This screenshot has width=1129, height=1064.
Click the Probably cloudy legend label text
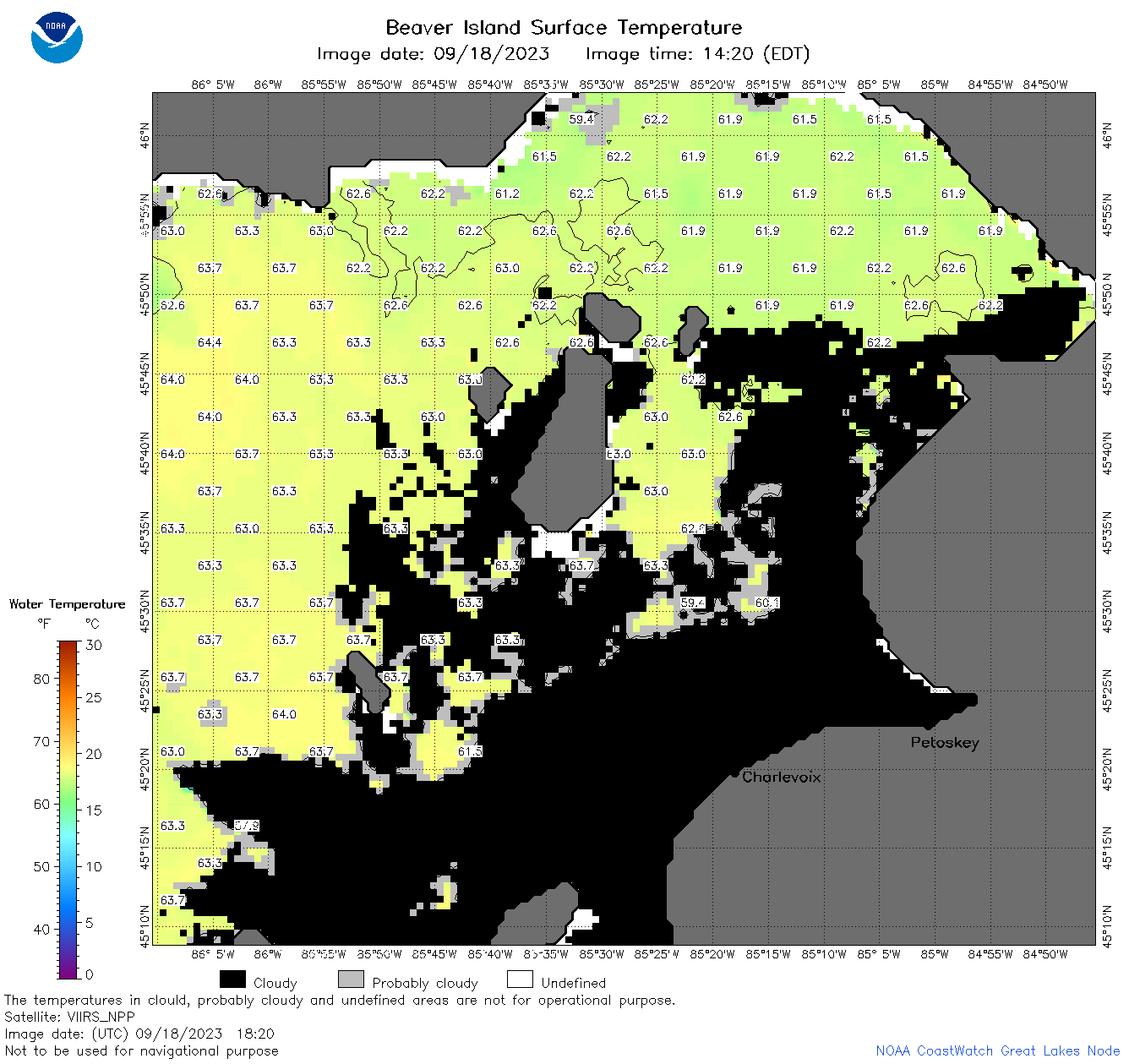[425, 983]
